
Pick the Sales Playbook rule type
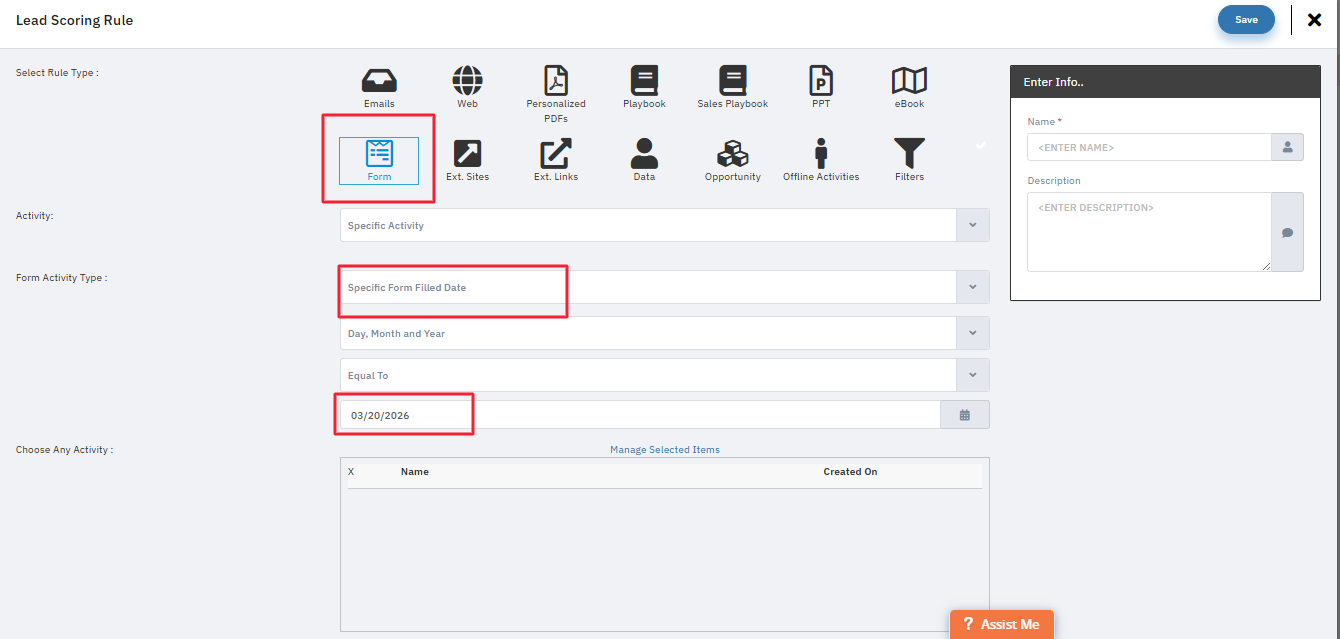(x=732, y=82)
